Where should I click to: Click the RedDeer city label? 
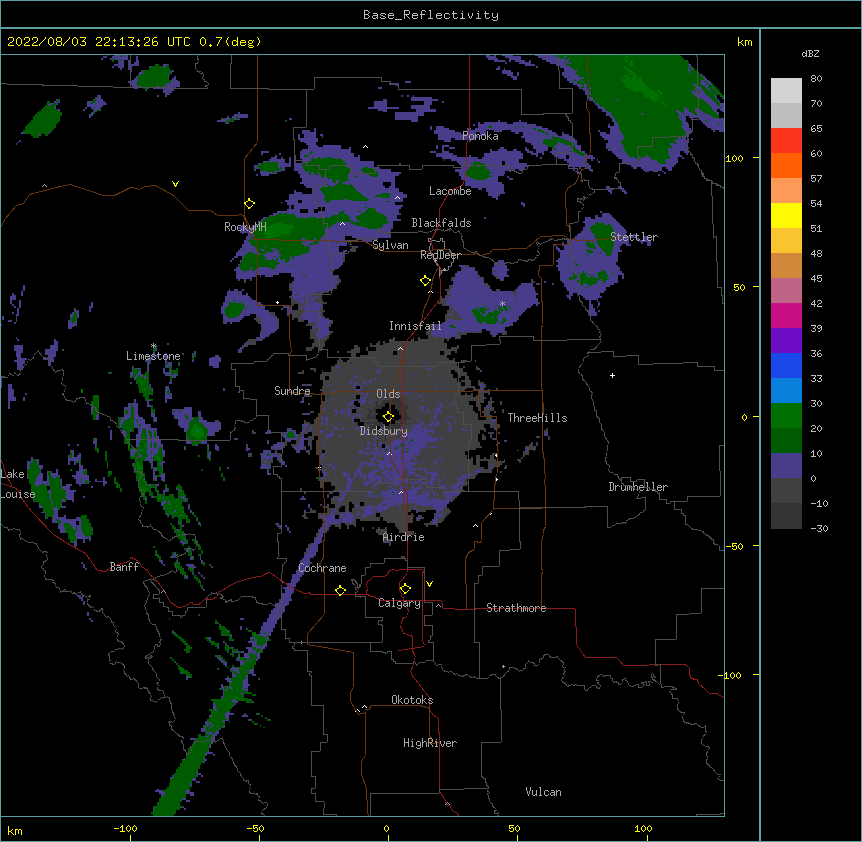(x=440, y=255)
